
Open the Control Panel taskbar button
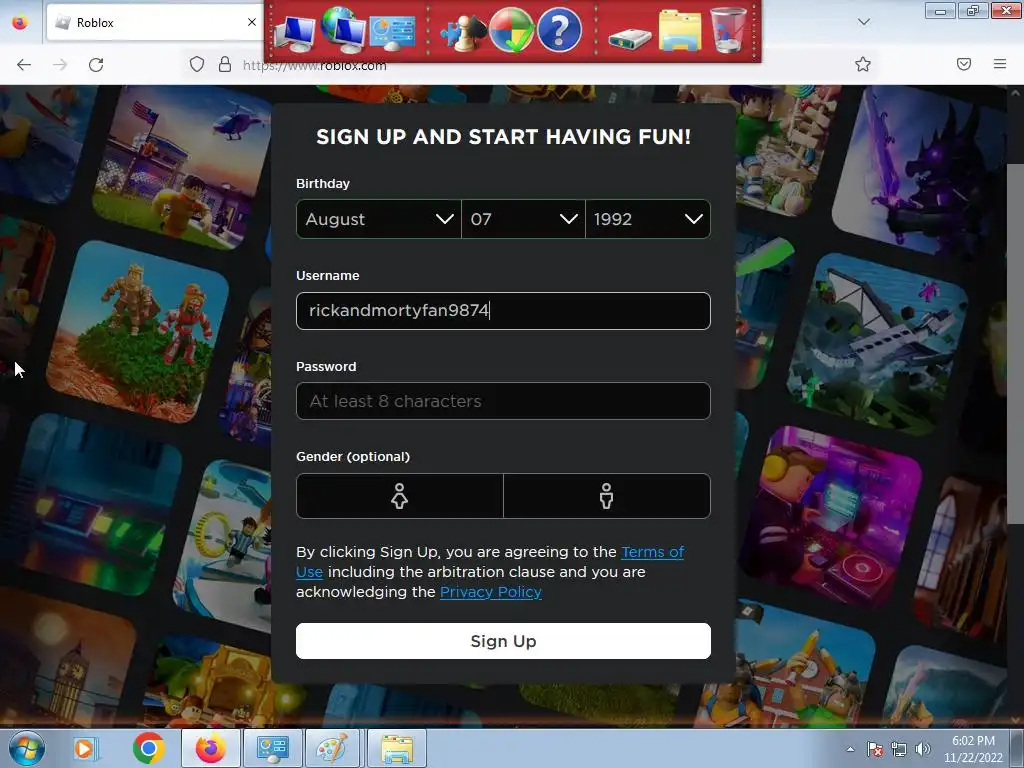coord(272,748)
